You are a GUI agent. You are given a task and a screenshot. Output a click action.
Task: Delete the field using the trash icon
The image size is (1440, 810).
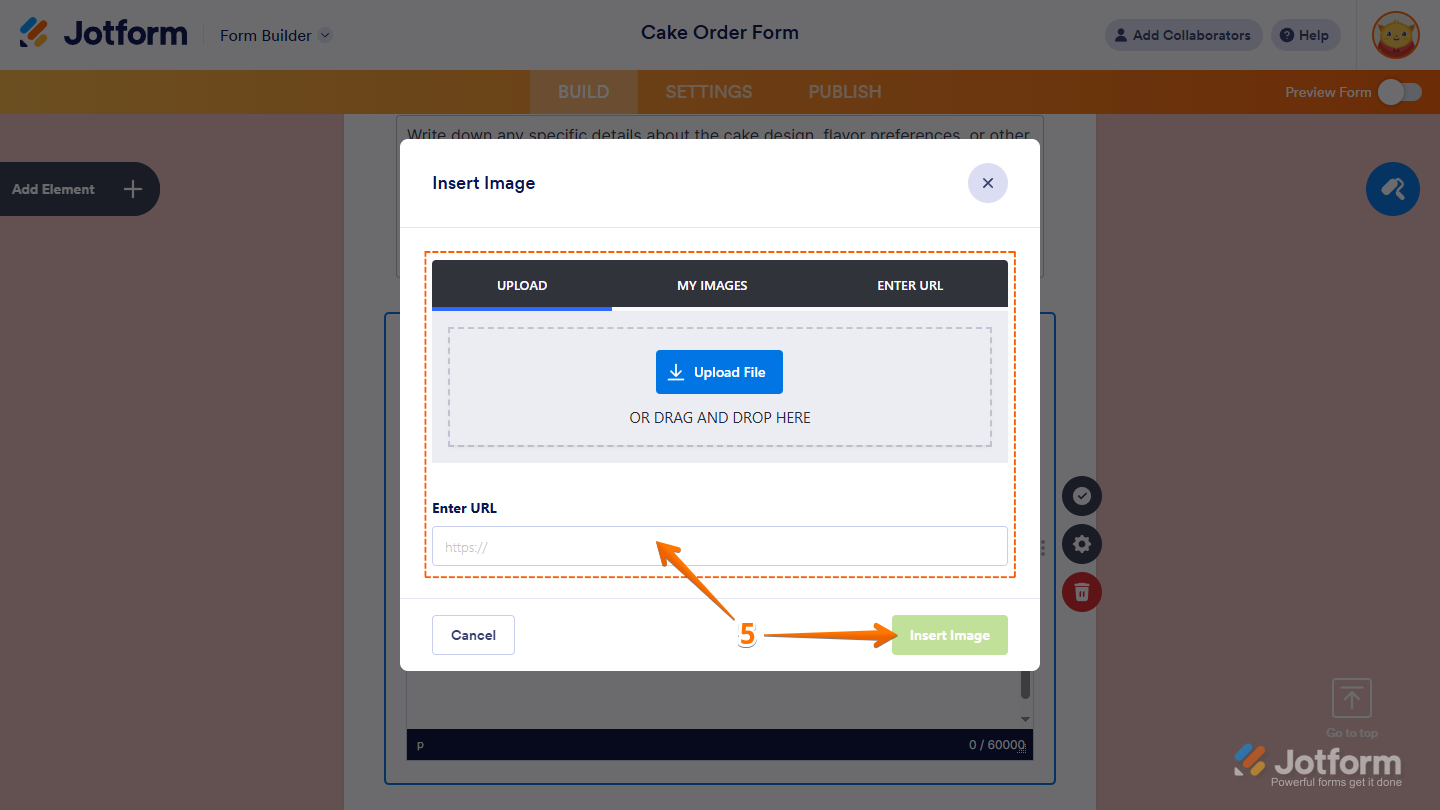[x=1081, y=592]
